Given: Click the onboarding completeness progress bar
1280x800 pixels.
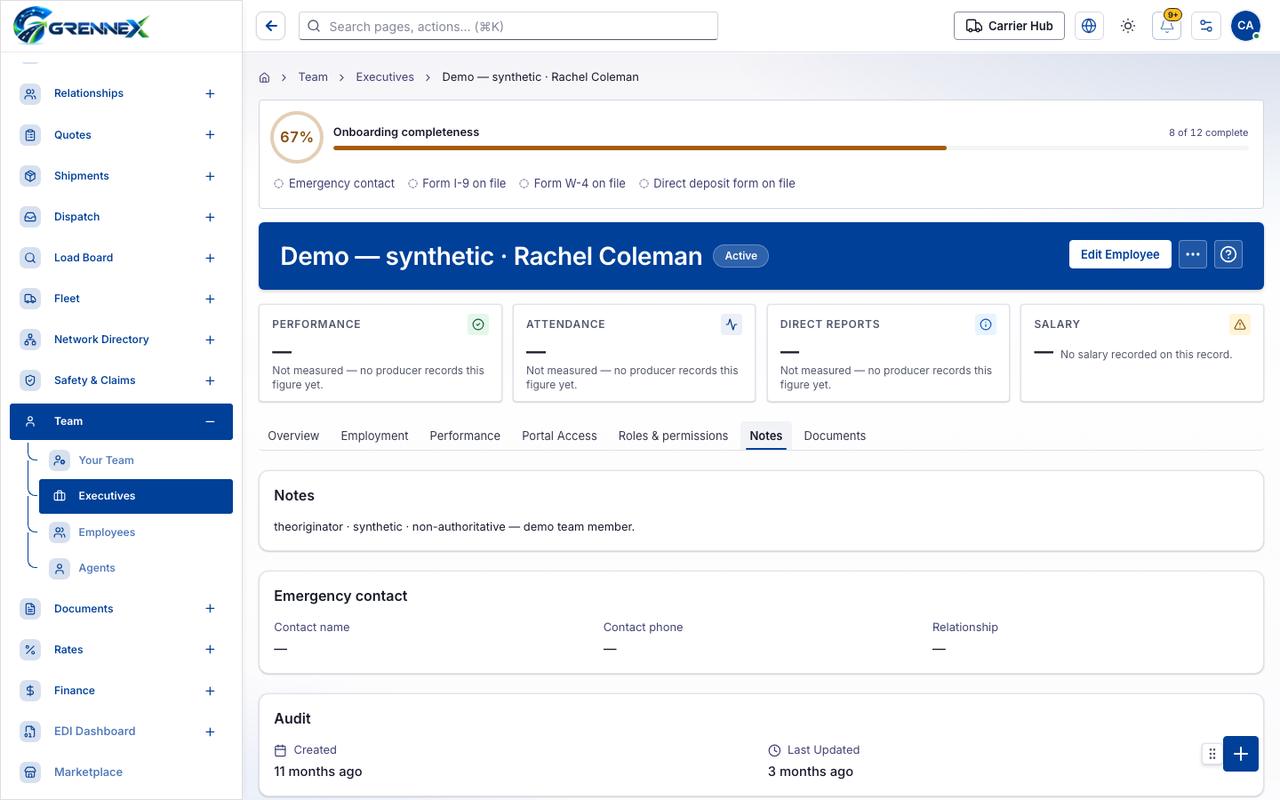Looking at the screenshot, I should 790,148.
